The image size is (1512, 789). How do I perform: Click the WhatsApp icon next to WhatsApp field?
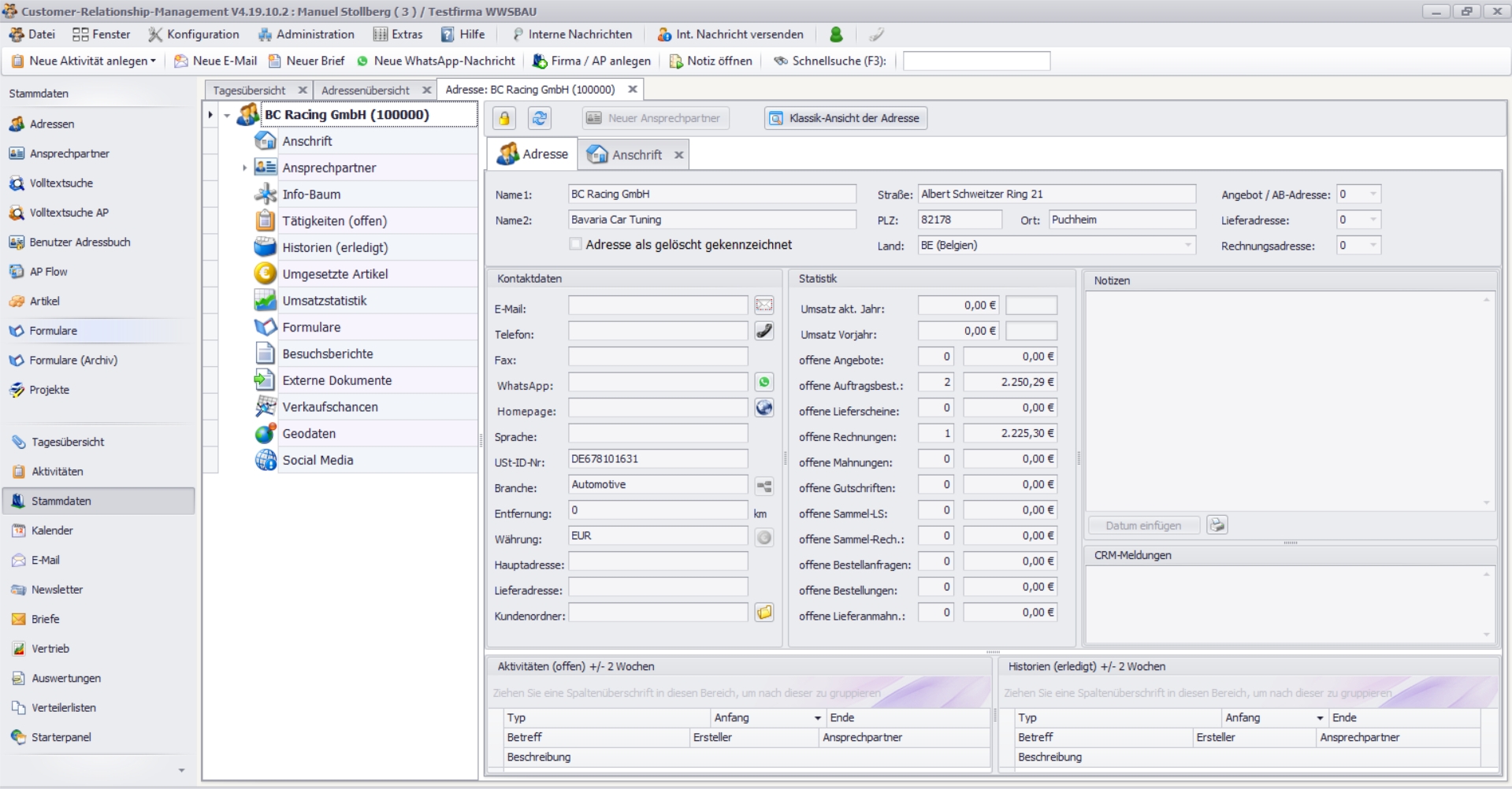coord(764,382)
